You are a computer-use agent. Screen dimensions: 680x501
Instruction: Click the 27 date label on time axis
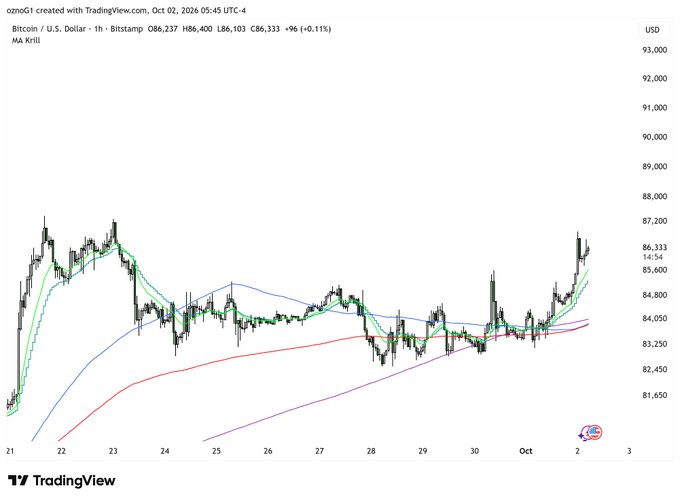(x=320, y=451)
